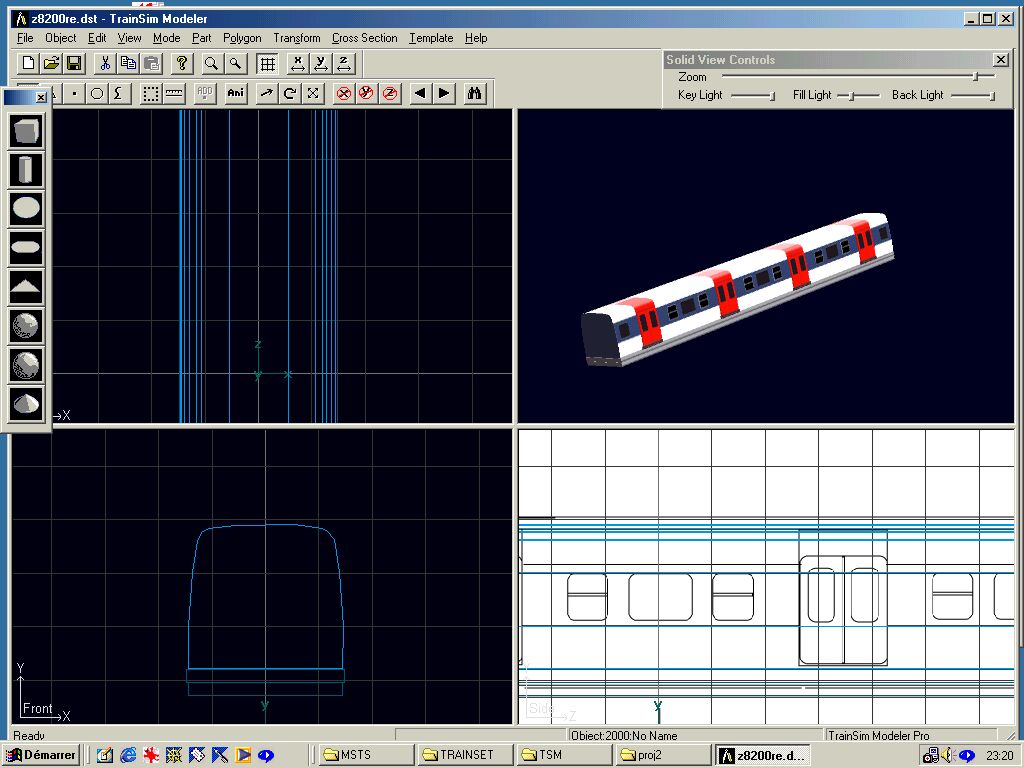Screen dimensions: 1024x768
Task: Open the help question mark icon
Action: point(181,64)
